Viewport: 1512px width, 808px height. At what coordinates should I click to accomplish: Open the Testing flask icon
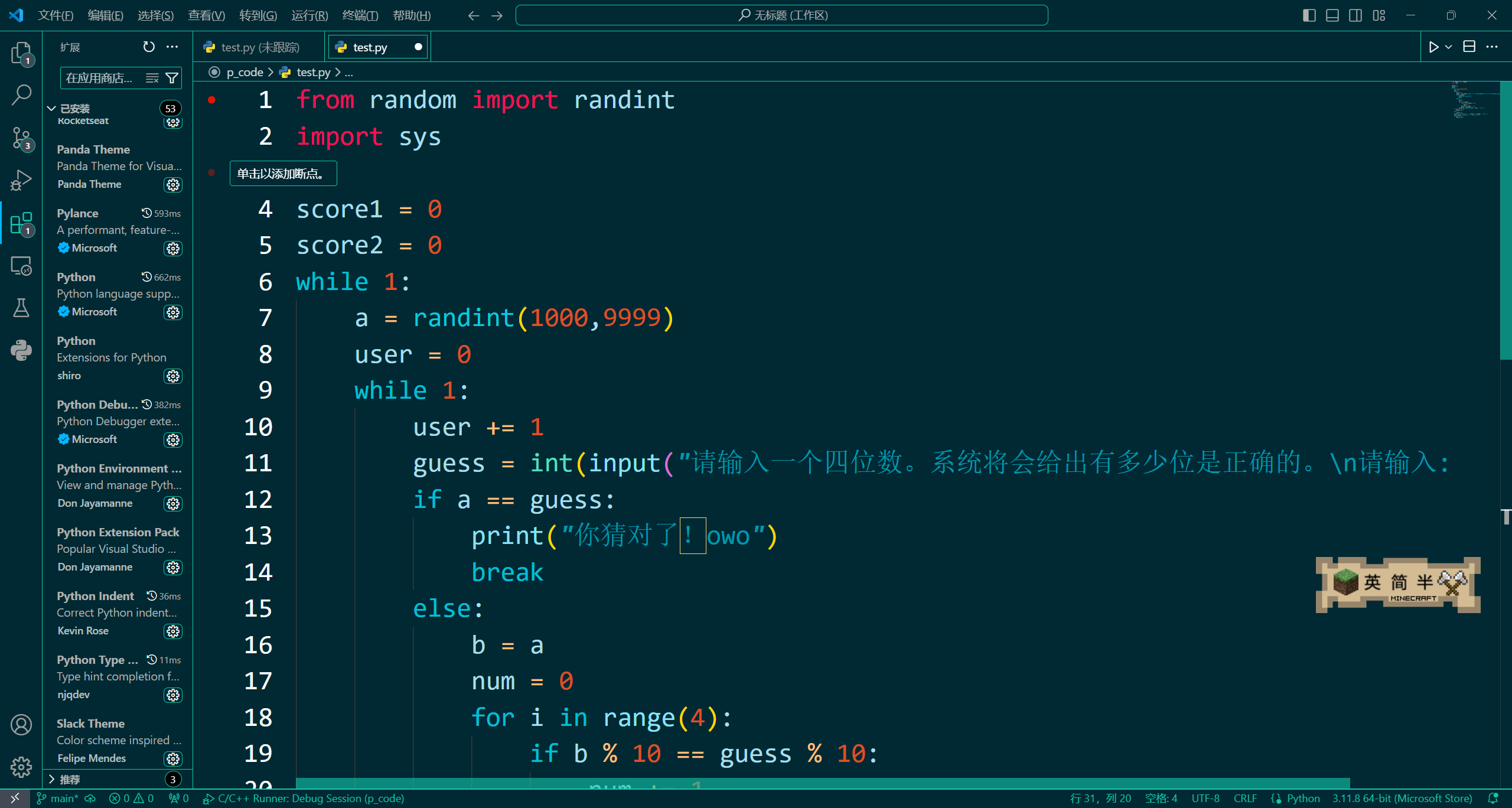21,308
